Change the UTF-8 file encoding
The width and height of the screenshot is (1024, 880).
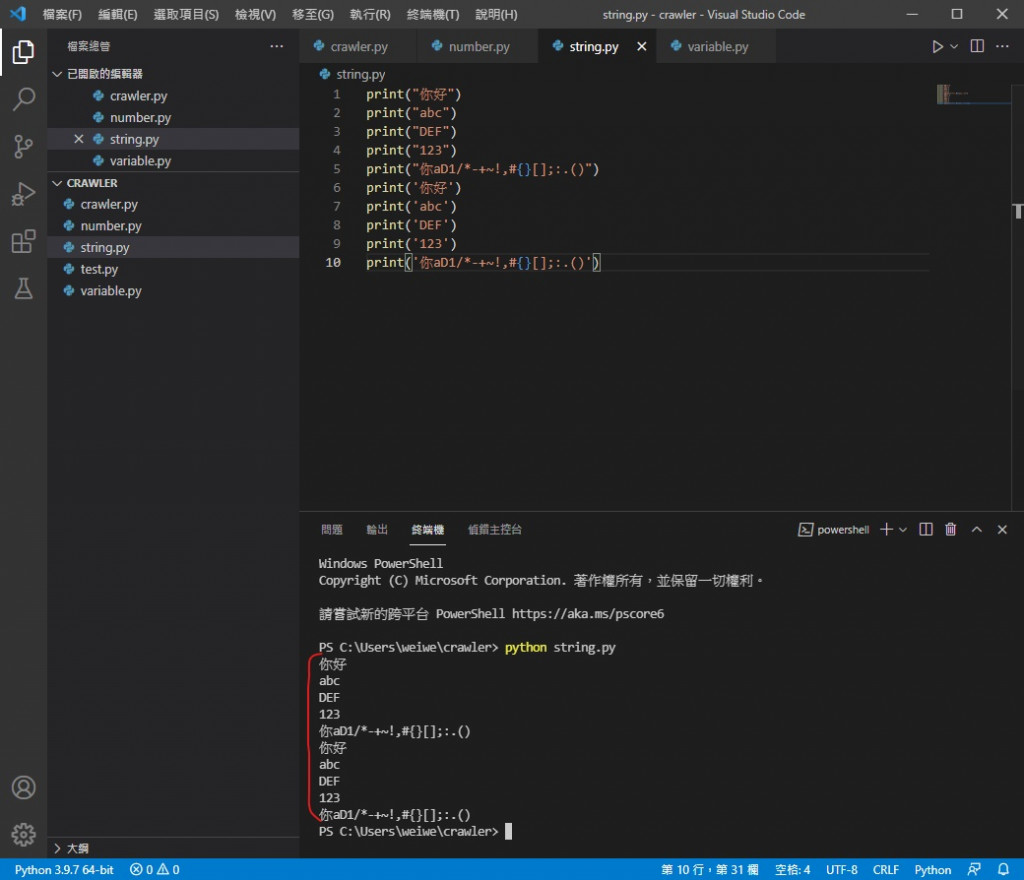point(841,870)
